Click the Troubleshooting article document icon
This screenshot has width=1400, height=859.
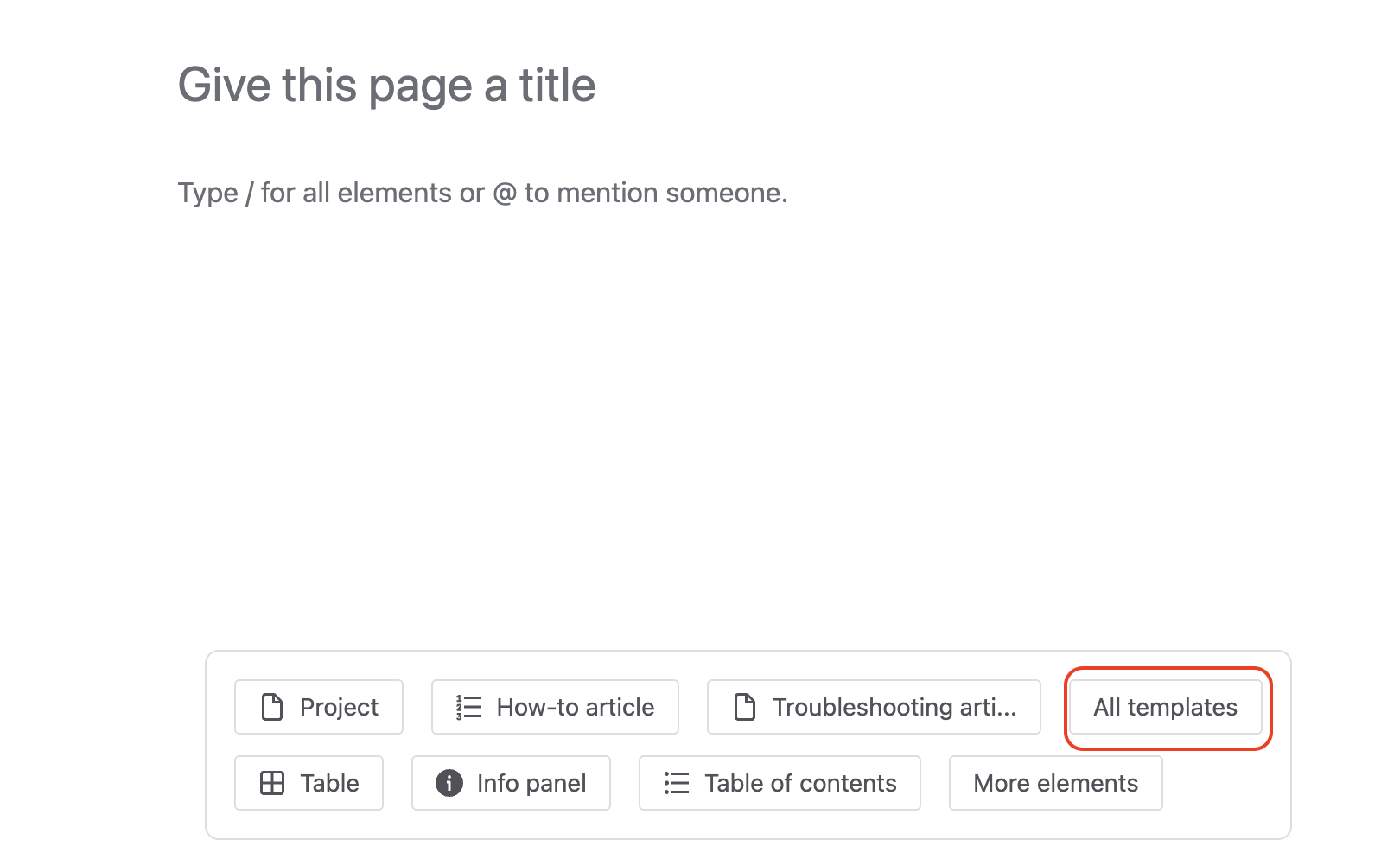tap(744, 707)
